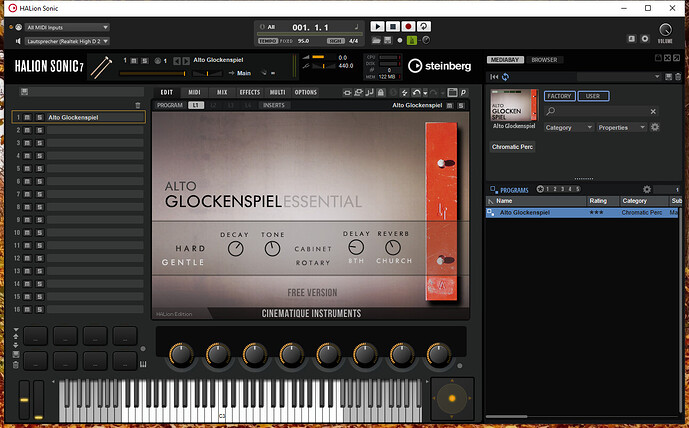The width and height of the screenshot is (689, 428).
Task: Adjust the DELAY knob
Action: coord(356,247)
